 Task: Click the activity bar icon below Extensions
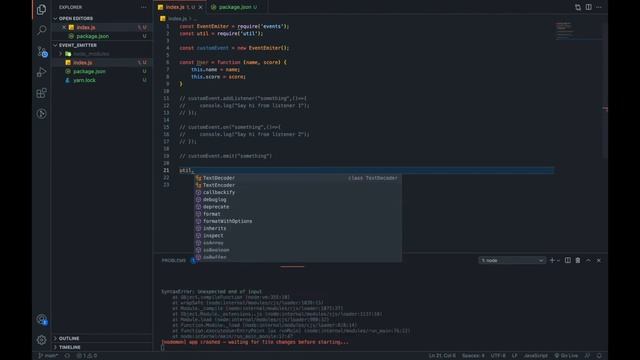(x=41, y=114)
